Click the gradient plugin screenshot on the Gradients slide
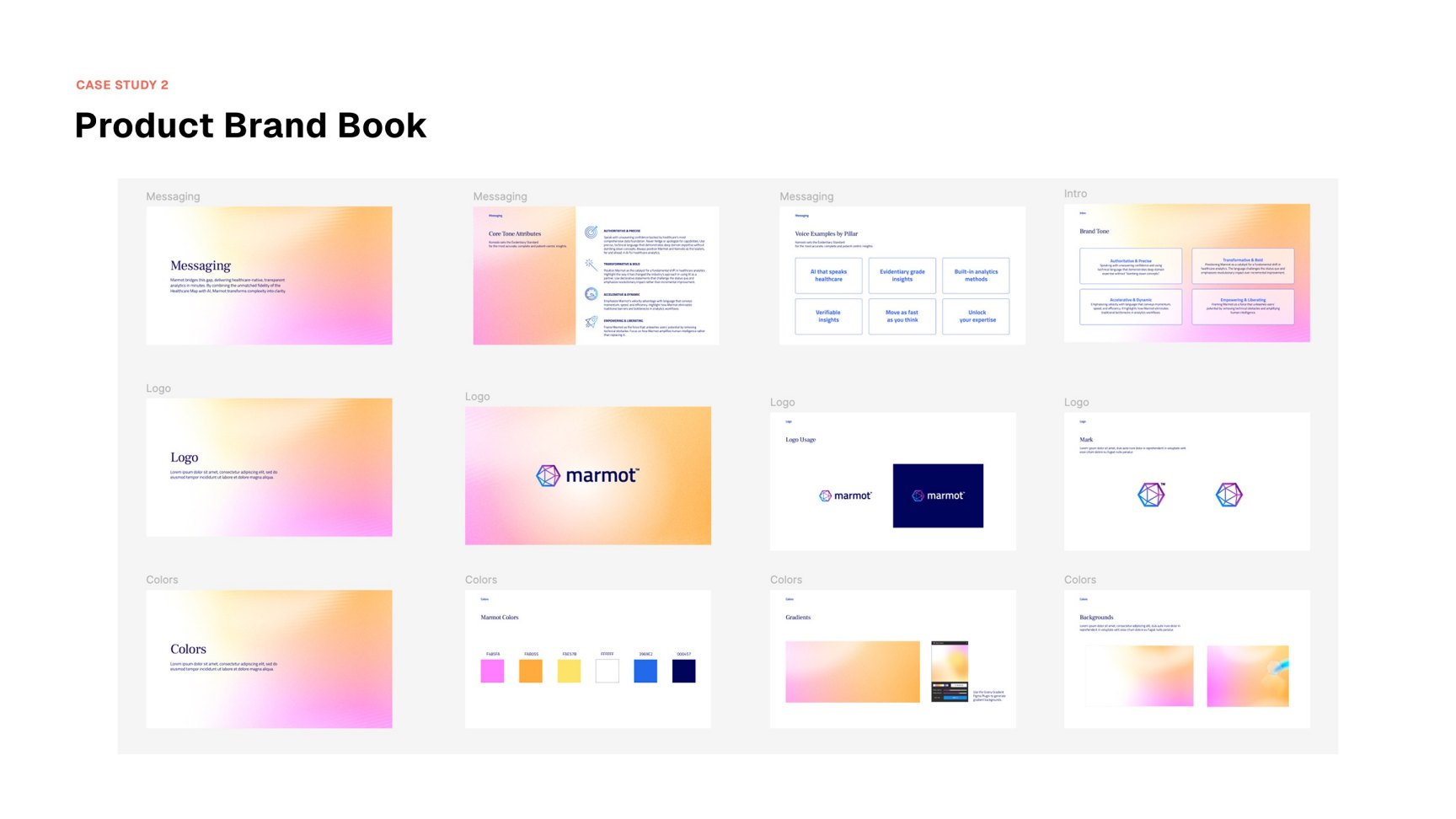This screenshot has height=819, width=1456. tap(950, 672)
